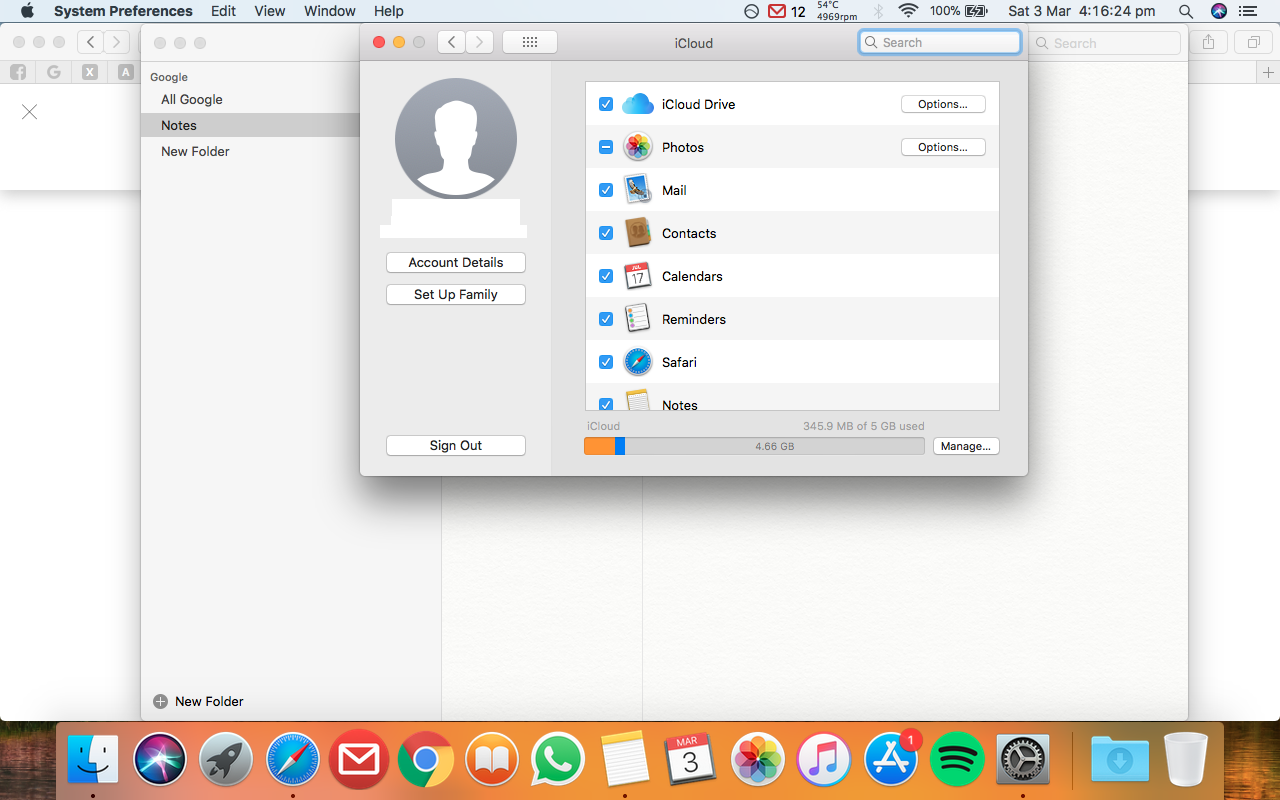Open Notification Center in menu bar

click(1247, 11)
